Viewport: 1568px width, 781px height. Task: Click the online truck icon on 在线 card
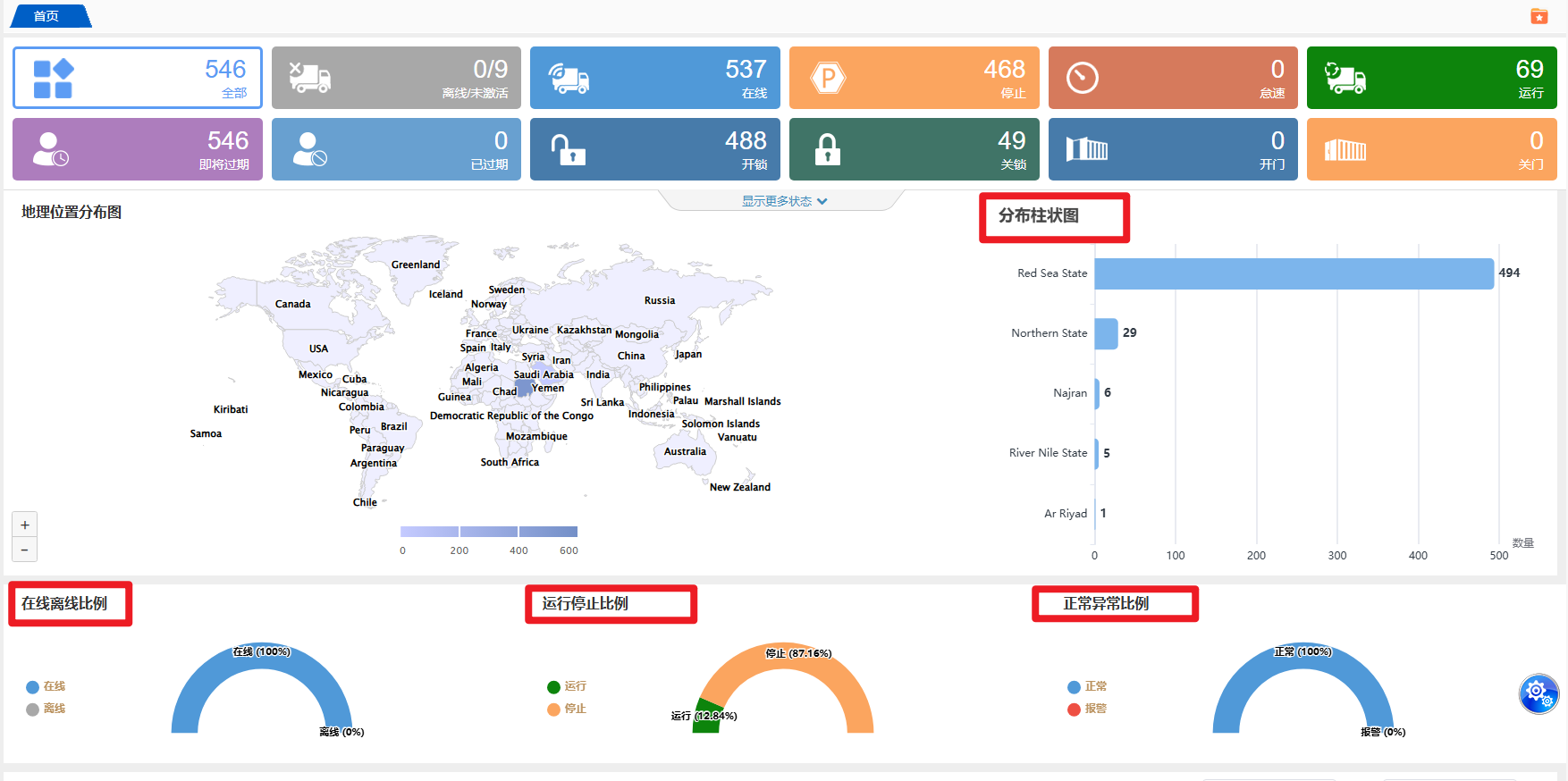tap(569, 79)
